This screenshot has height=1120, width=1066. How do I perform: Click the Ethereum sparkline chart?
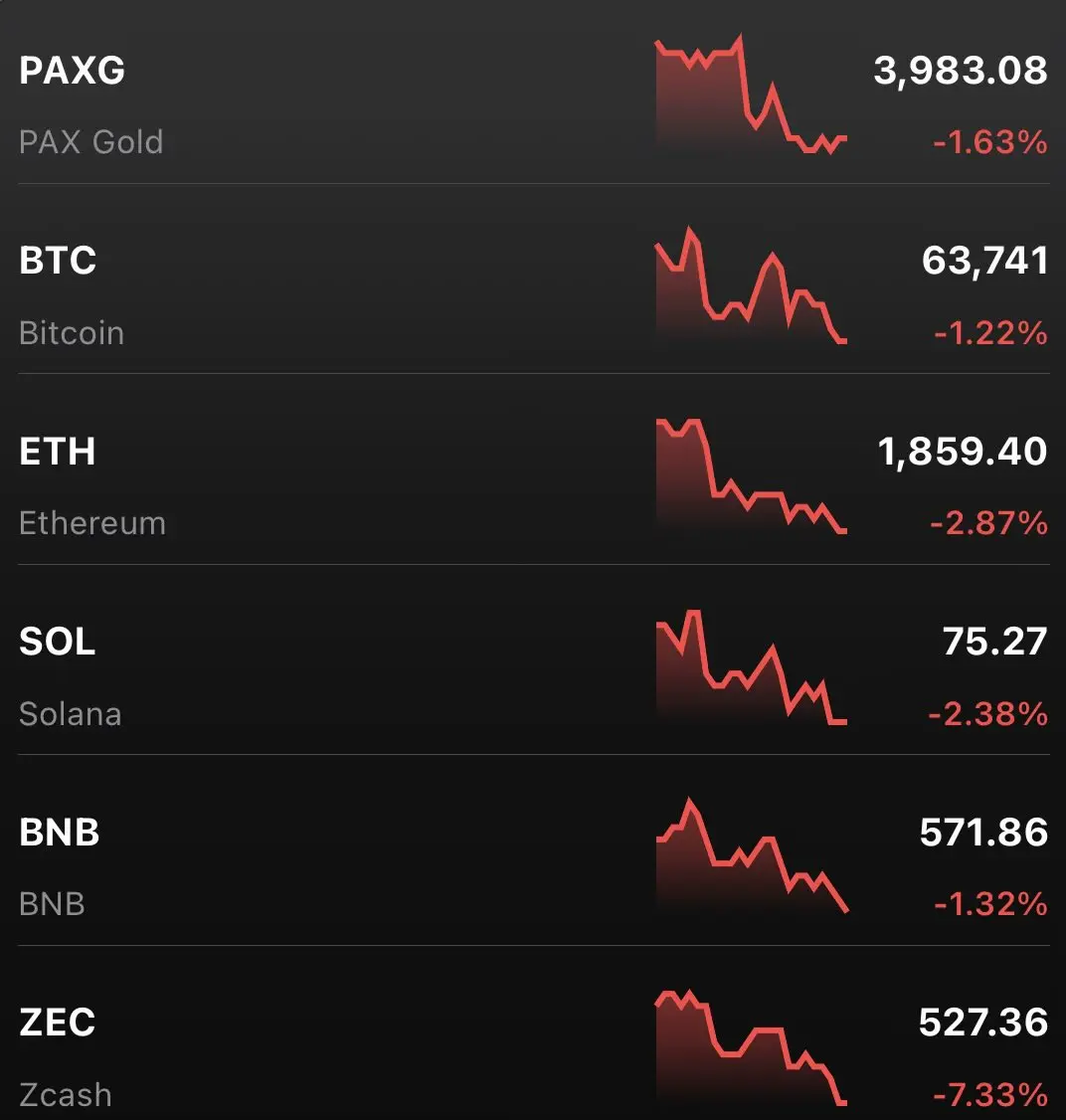[x=751, y=476]
